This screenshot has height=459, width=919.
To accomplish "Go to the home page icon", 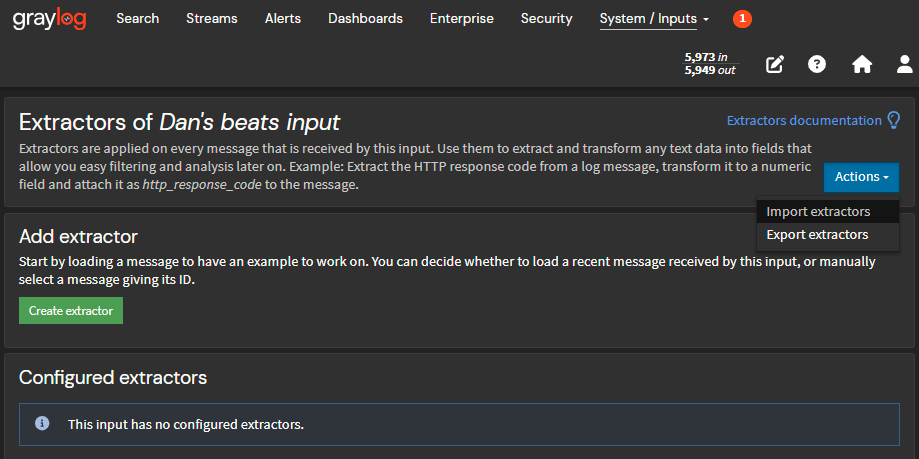I will 862,64.
